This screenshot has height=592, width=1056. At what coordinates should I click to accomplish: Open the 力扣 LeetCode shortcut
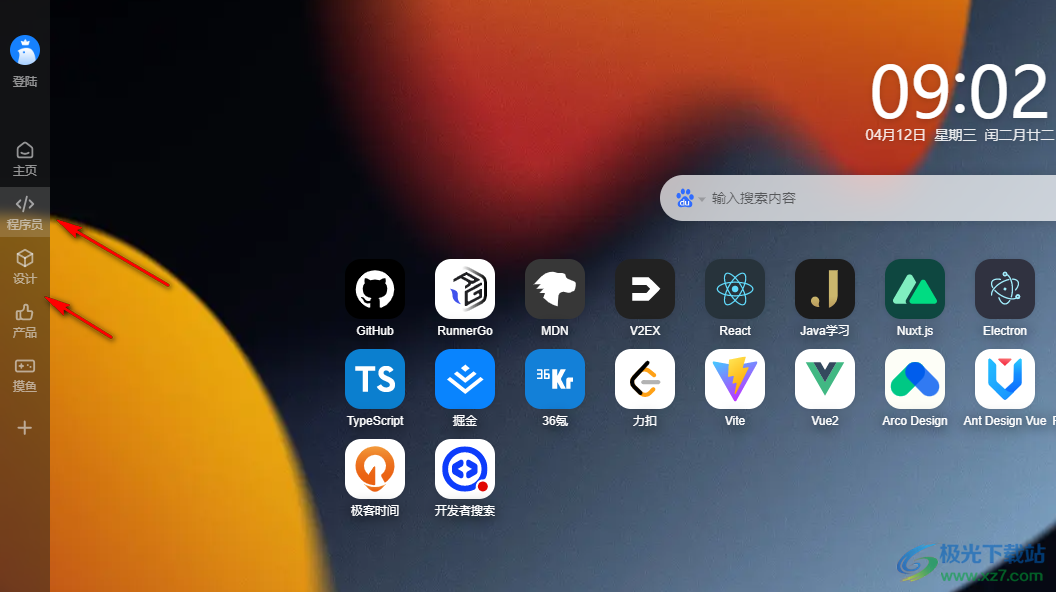pos(645,379)
